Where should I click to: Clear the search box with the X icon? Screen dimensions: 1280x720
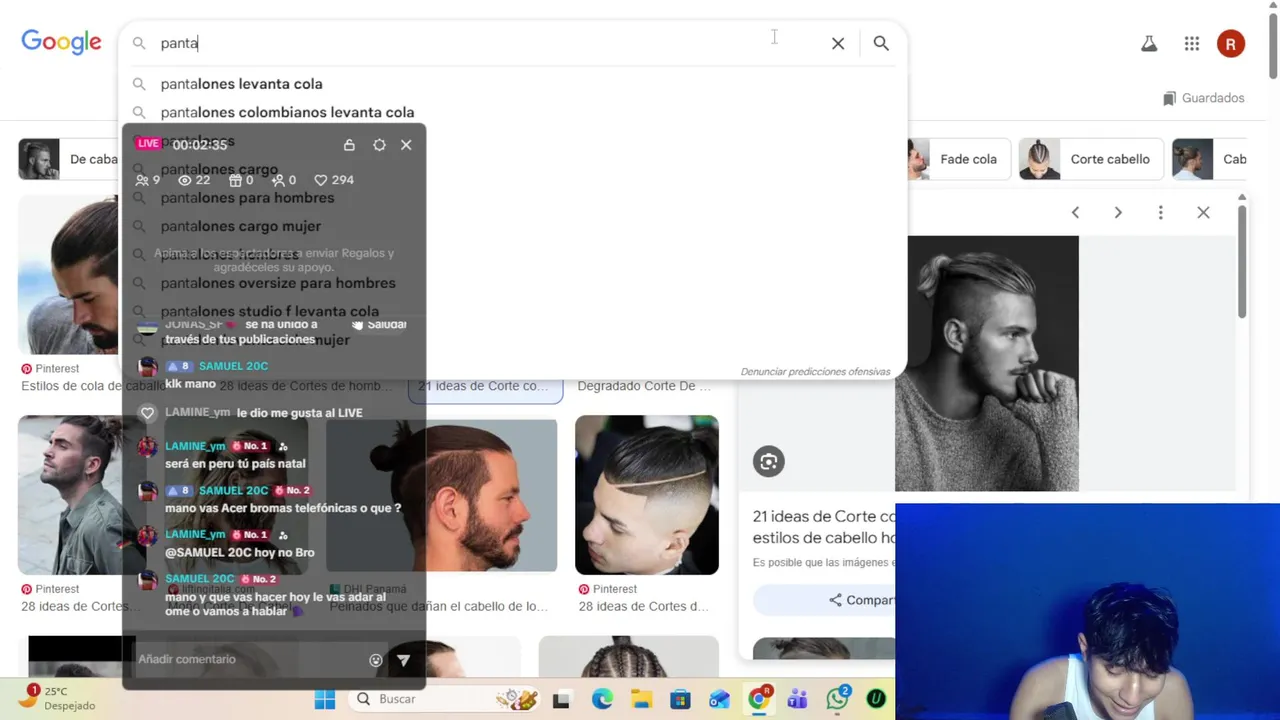click(838, 43)
